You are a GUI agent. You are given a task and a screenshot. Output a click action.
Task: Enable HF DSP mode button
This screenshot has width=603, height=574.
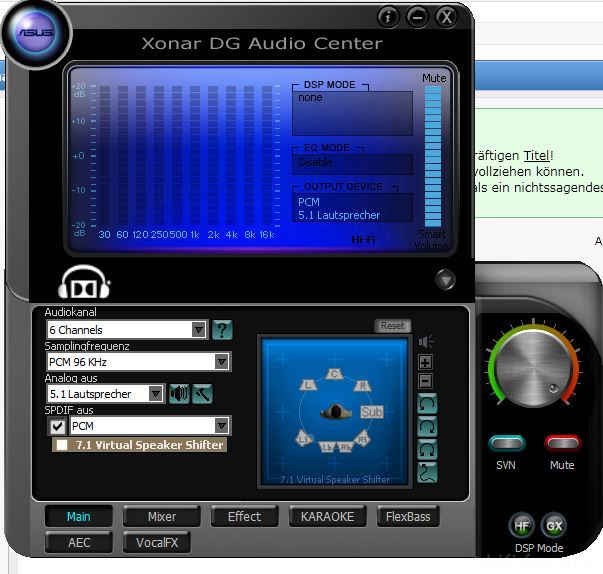point(521,526)
